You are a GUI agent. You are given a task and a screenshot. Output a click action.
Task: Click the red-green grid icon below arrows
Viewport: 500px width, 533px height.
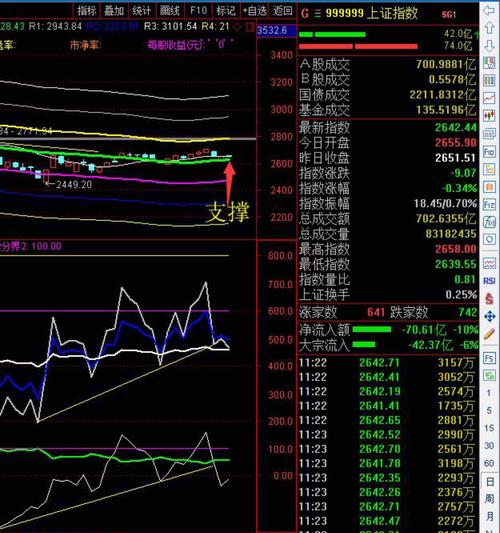coord(489,63)
